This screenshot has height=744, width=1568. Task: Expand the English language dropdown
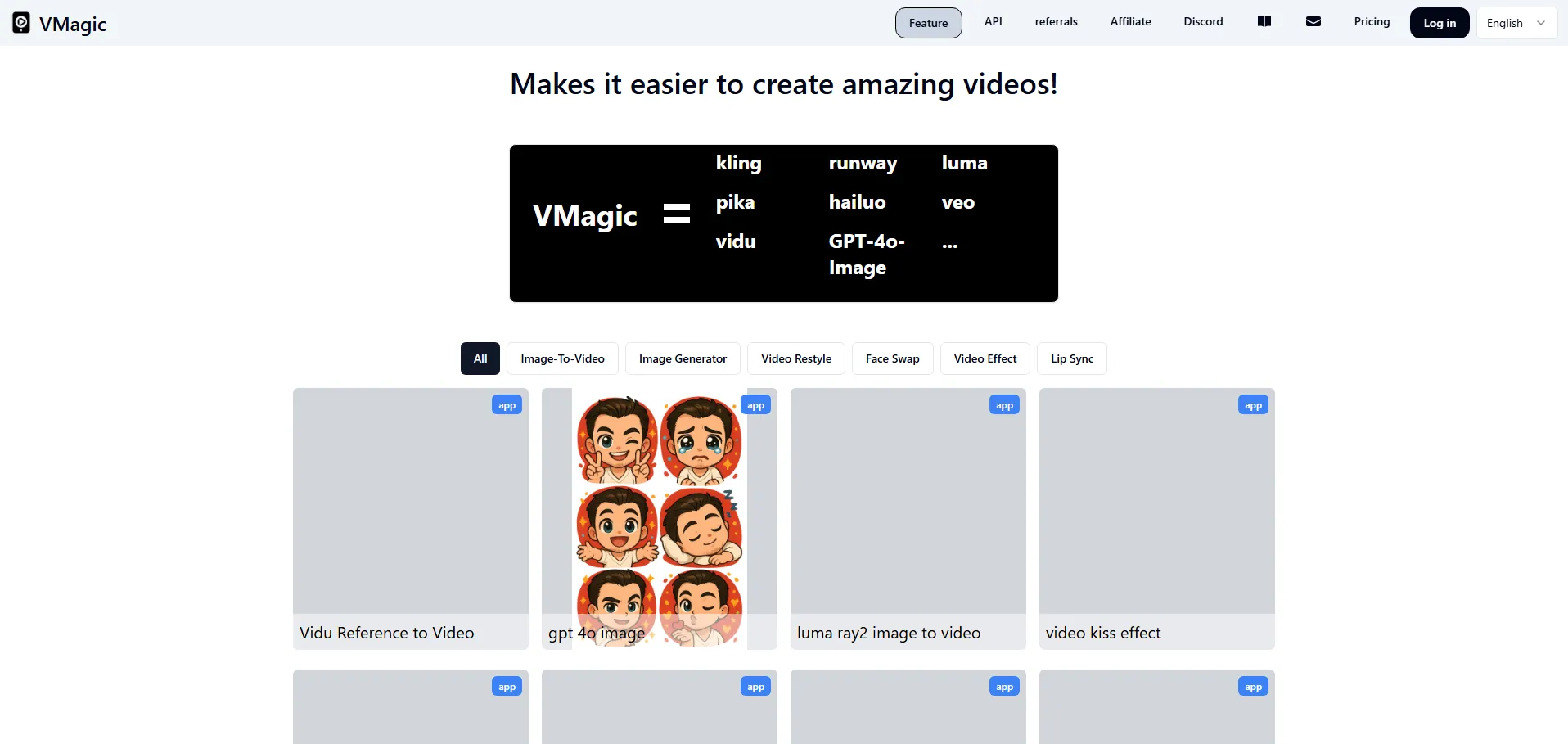coord(1516,23)
